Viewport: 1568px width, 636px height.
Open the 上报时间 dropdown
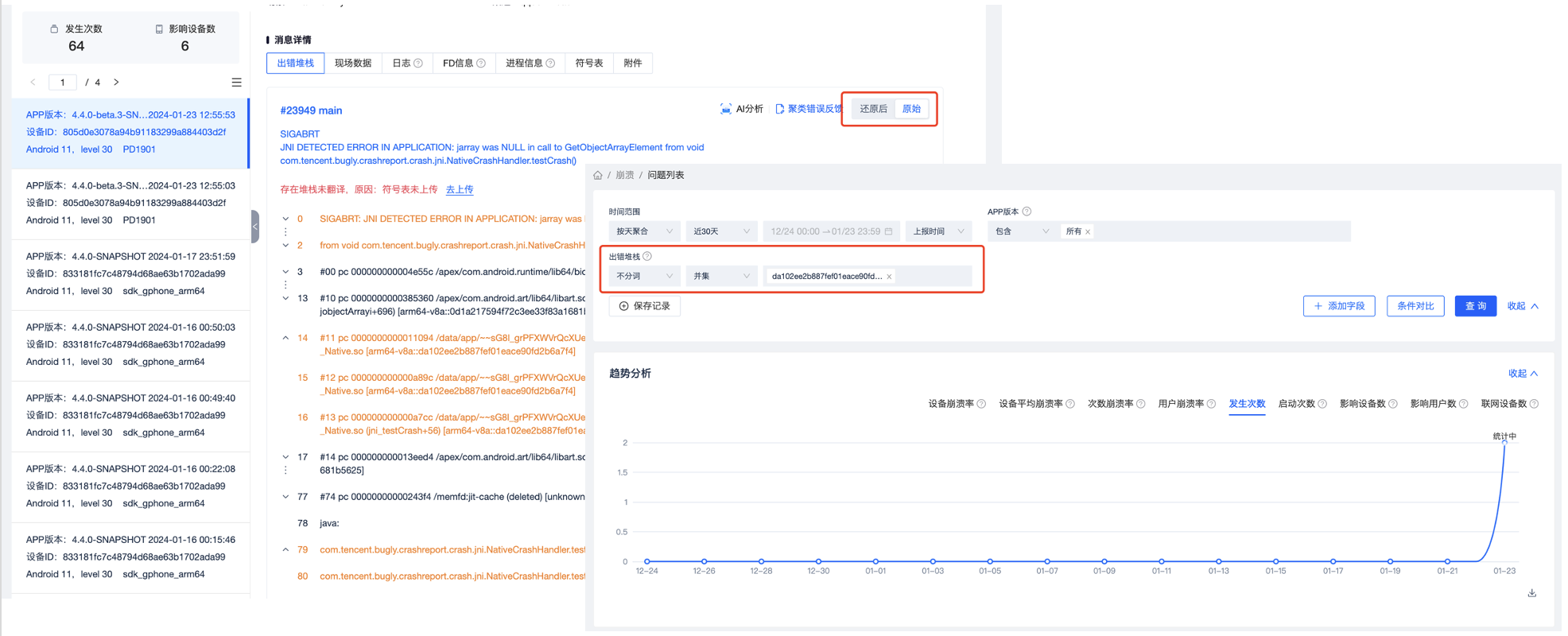938,231
